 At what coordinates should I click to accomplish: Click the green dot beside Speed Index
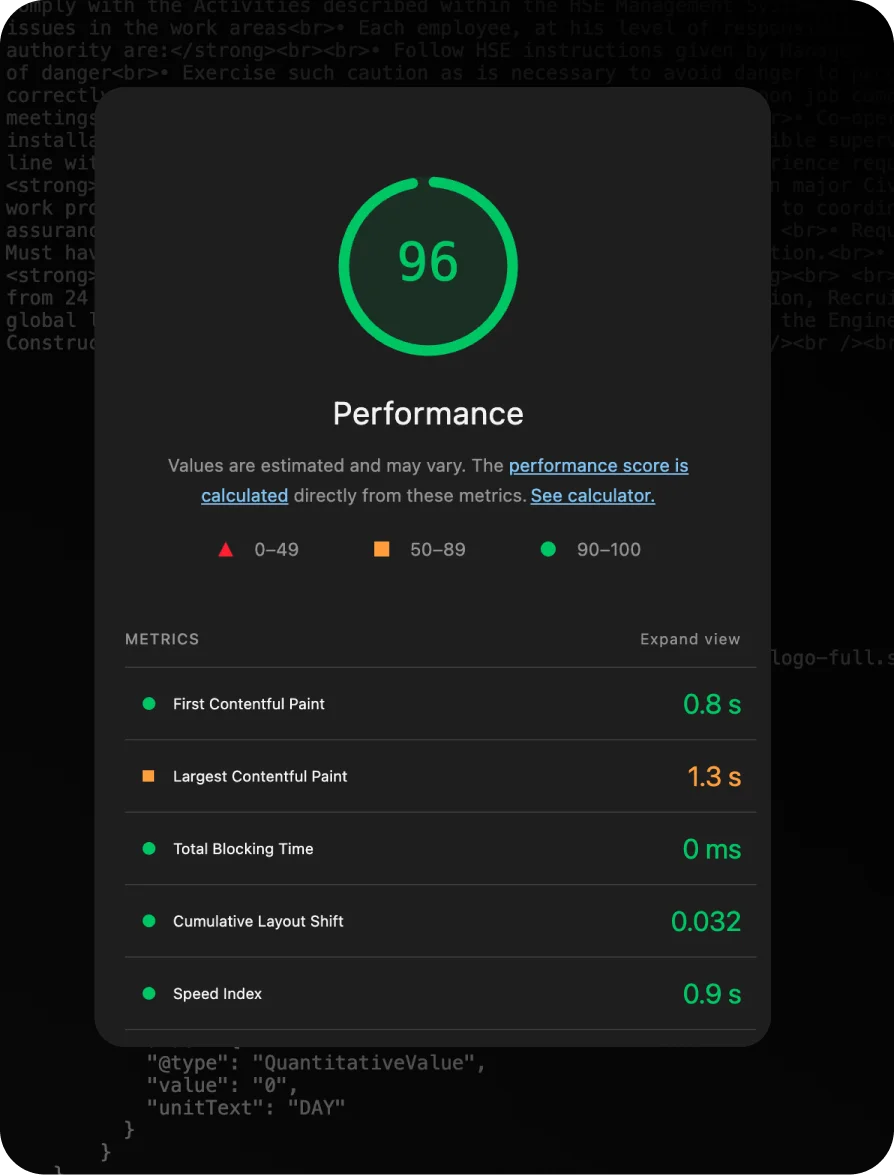(x=149, y=994)
